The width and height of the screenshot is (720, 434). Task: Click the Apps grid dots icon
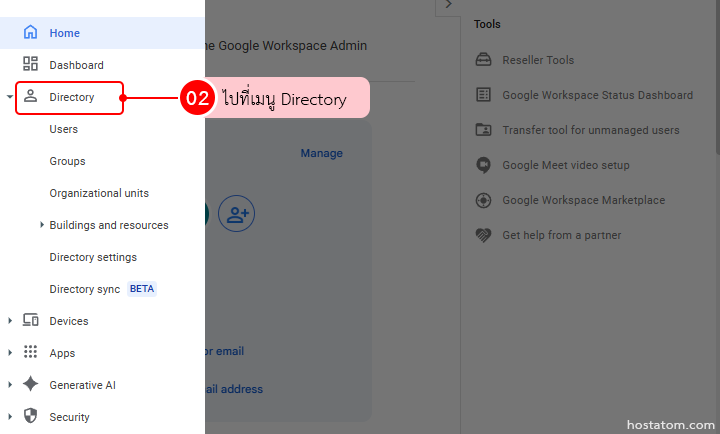click(30, 352)
